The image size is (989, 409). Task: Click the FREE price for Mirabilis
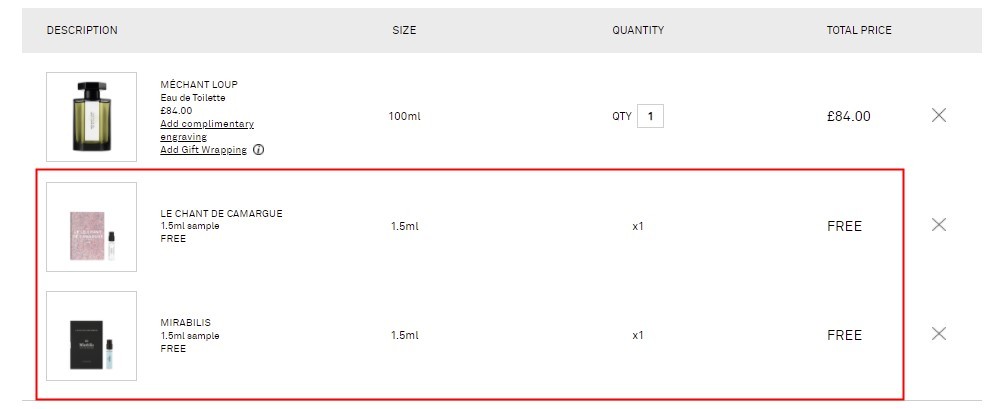pos(844,335)
